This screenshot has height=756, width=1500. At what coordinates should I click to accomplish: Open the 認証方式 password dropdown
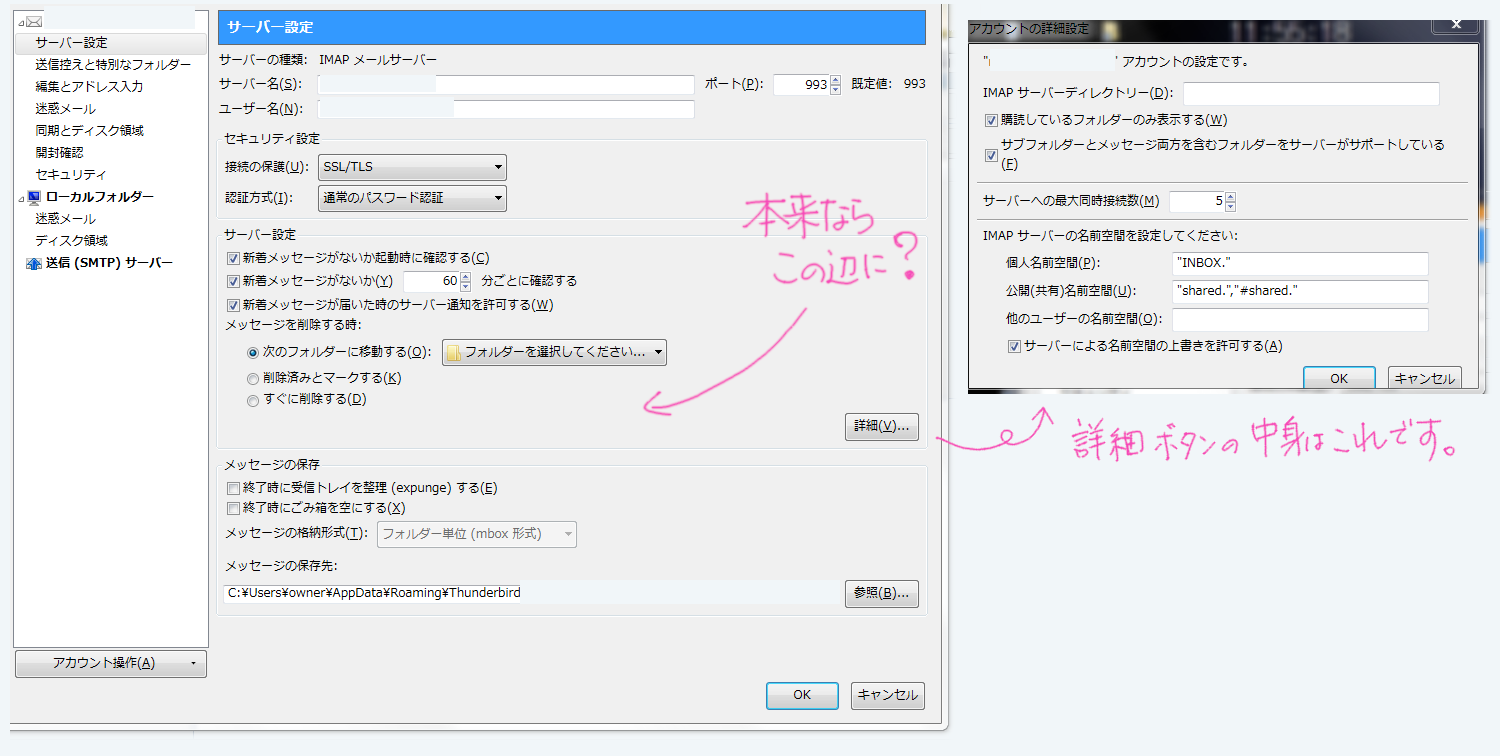pos(412,199)
